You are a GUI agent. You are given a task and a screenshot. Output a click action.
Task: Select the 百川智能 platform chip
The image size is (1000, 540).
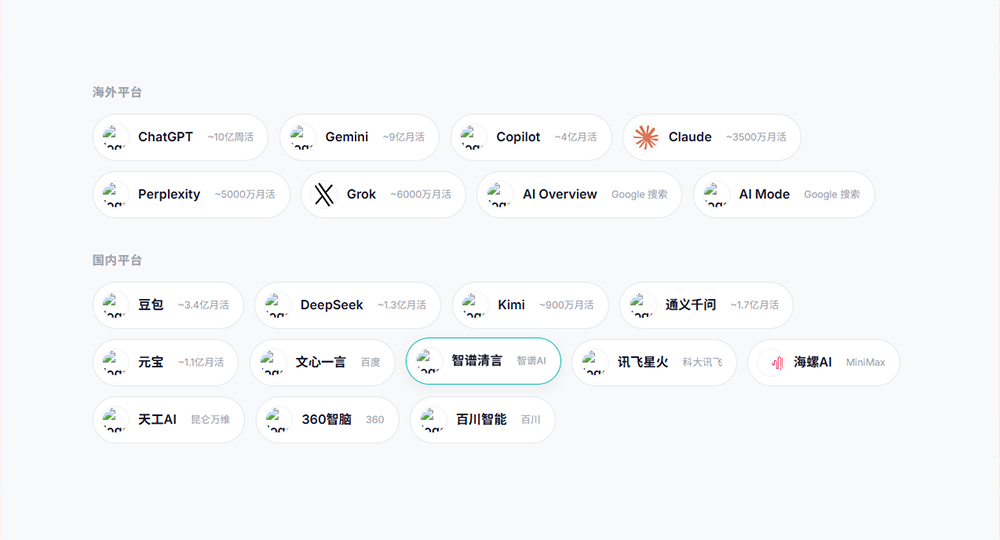pos(483,420)
